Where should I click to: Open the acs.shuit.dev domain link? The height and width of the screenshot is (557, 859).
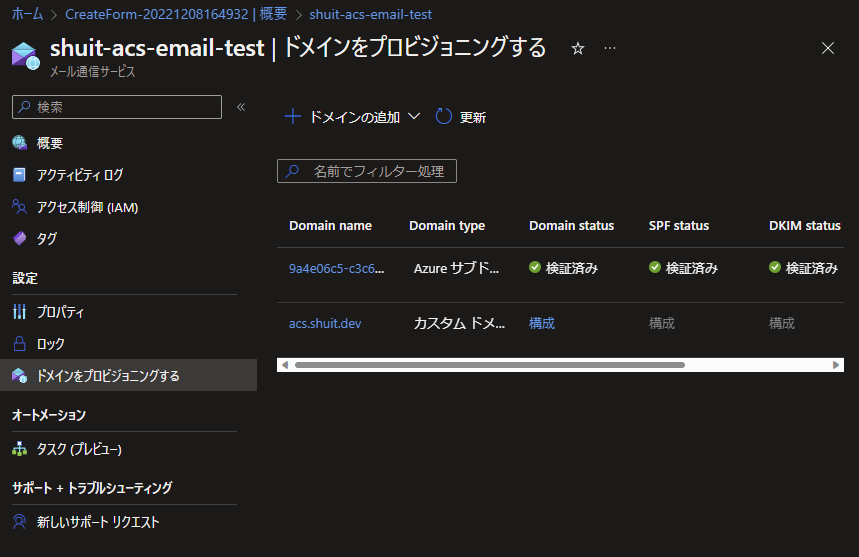tap(325, 324)
